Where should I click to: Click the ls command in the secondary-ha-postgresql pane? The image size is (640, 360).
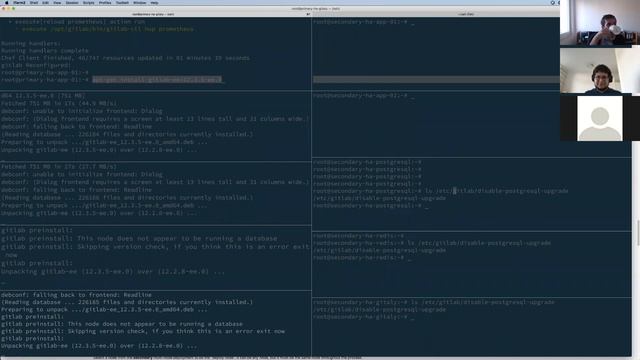pos(496,191)
